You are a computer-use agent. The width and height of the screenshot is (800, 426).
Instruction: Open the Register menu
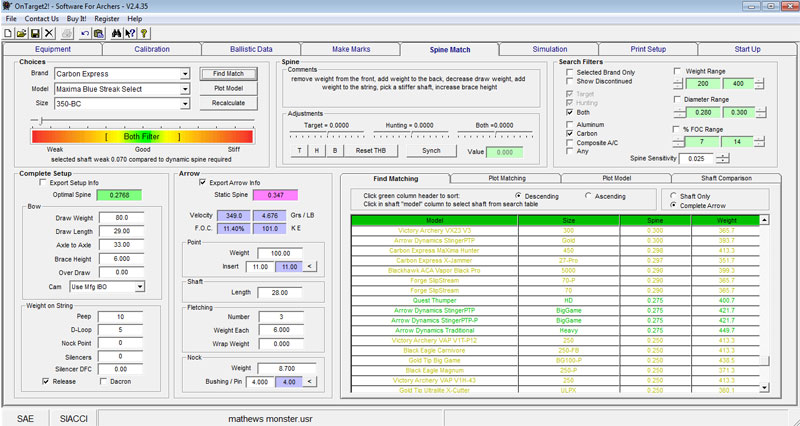point(107,18)
